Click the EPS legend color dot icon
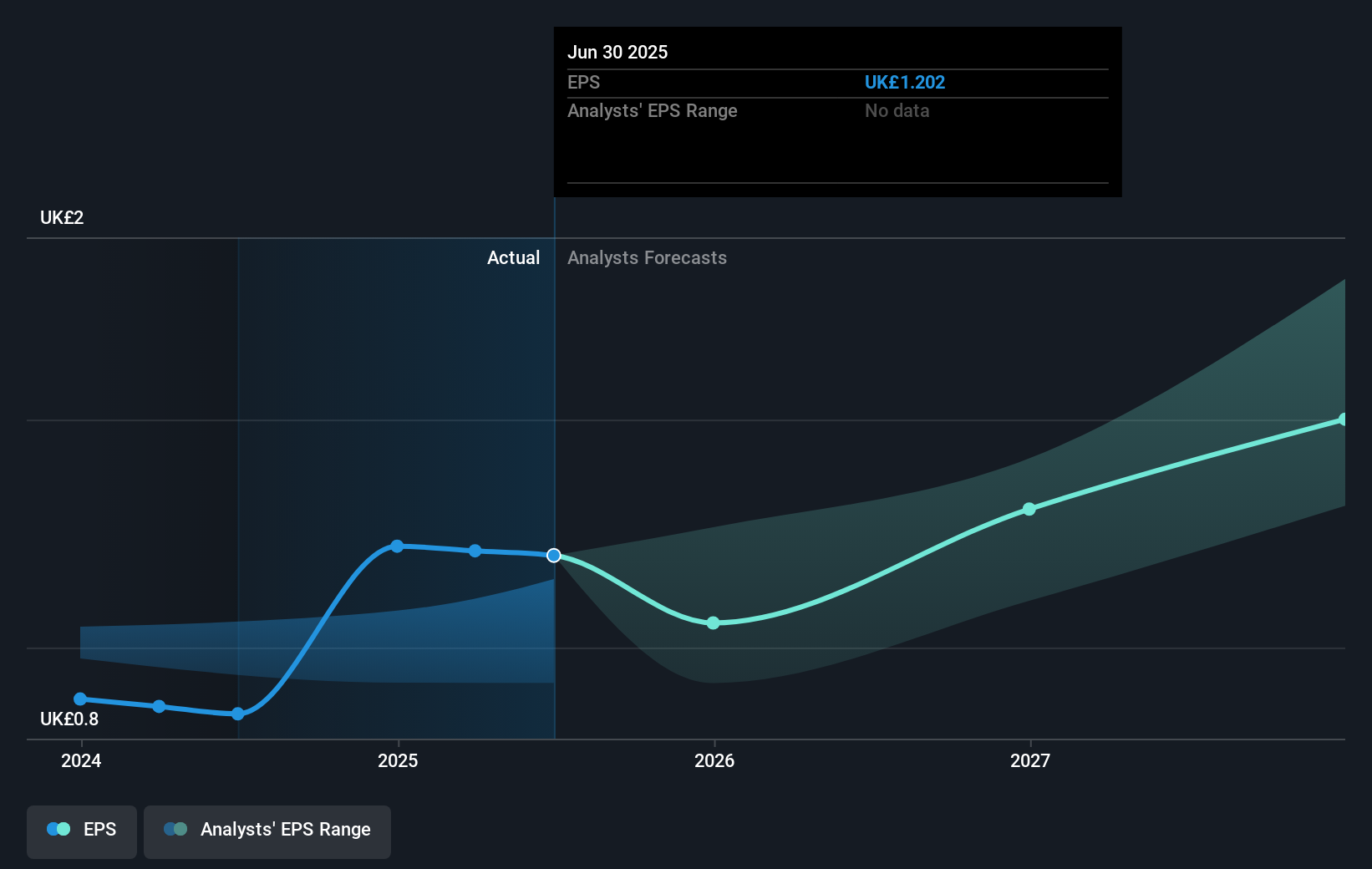The width and height of the screenshot is (1372, 869). click(58, 829)
